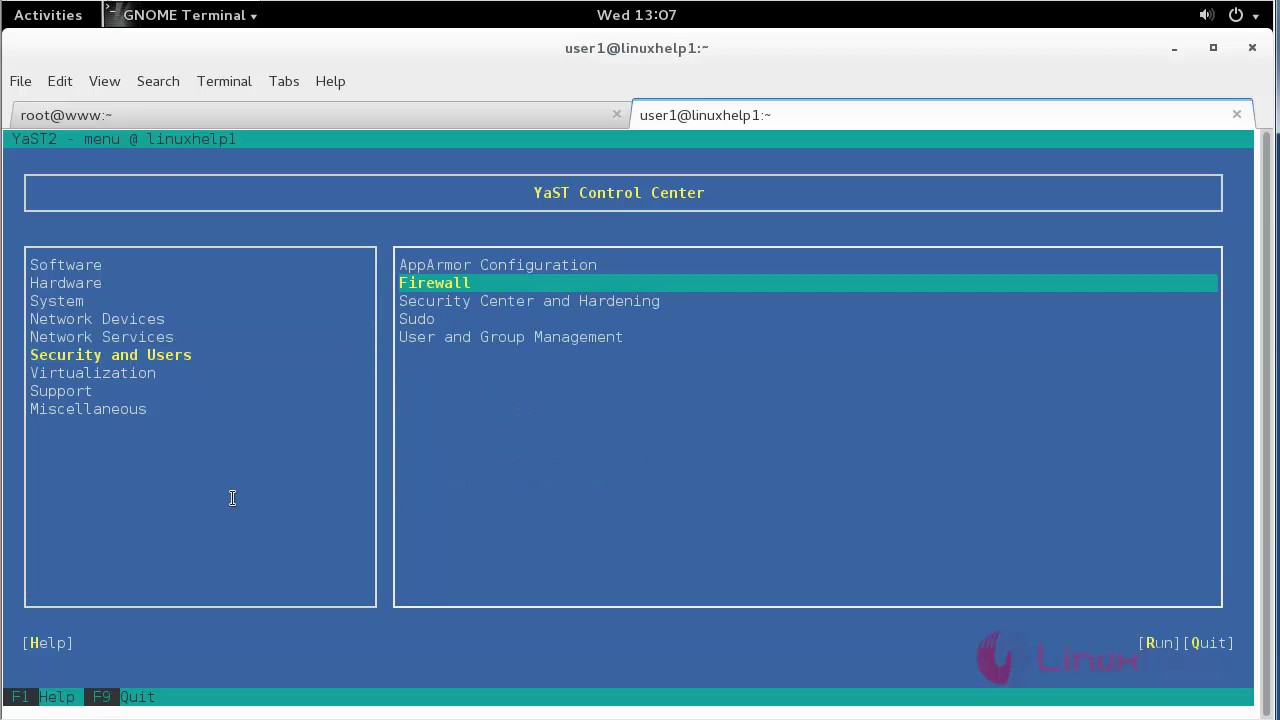This screenshot has height=720, width=1280.
Task: Select Security and Users category
Action: [111, 355]
